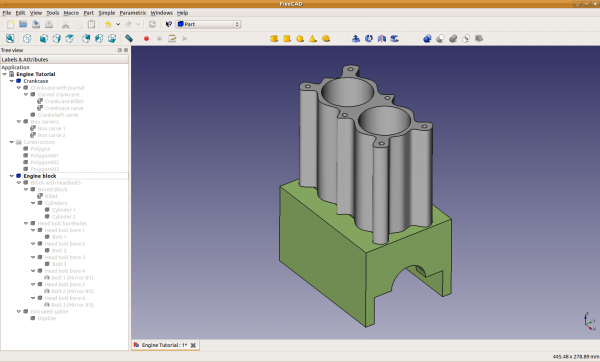Open the undo history dropdown arrow
The height and width of the screenshot is (362, 600).
(x=118, y=24)
